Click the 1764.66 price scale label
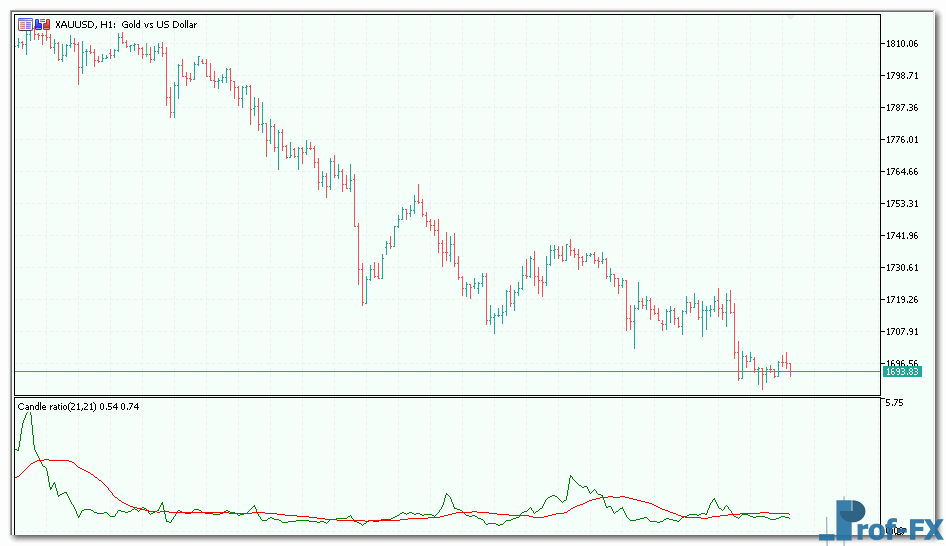This screenshot has height=546, width=946. coord(901,172)
